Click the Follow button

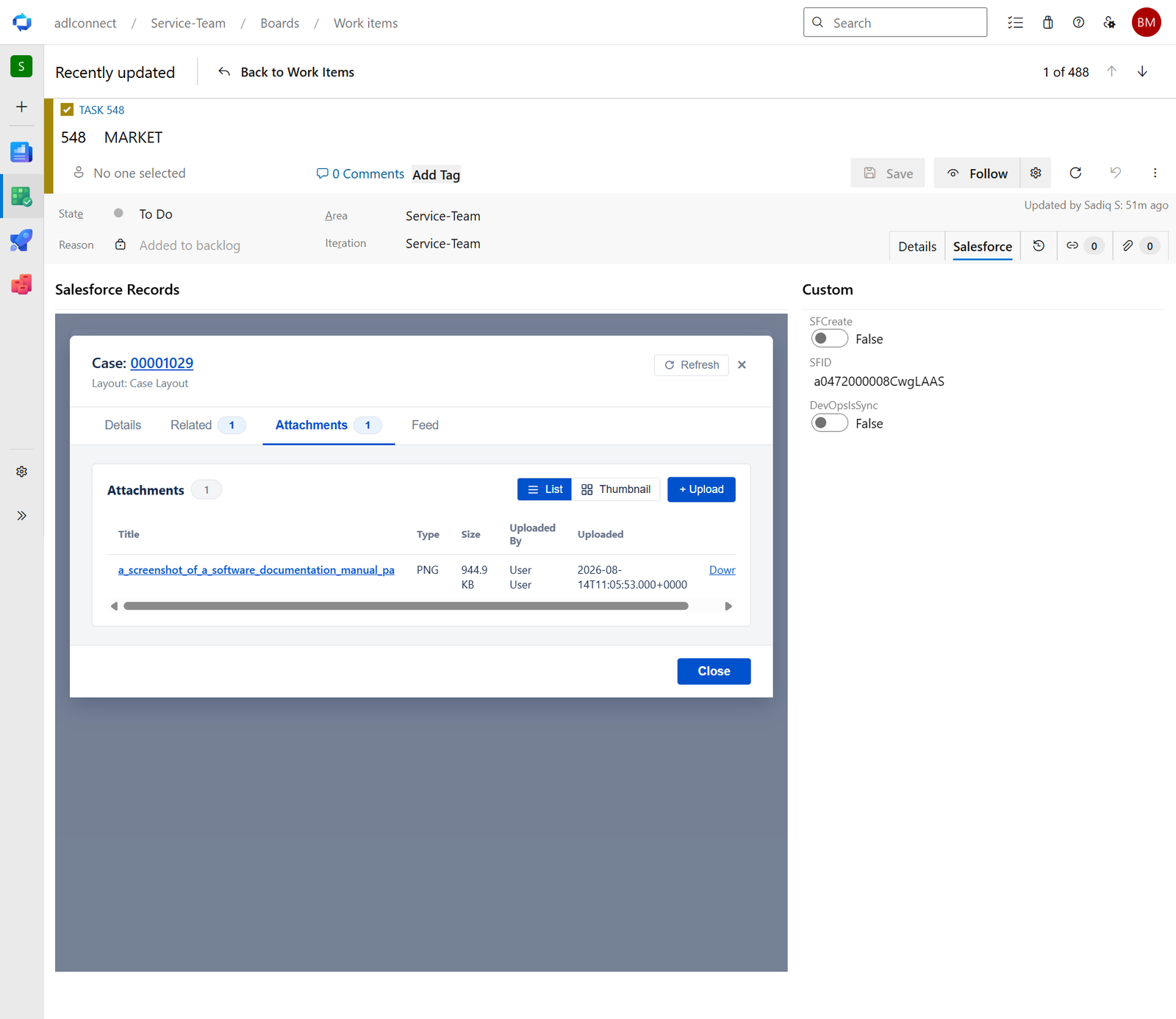[x=977, y=173]
